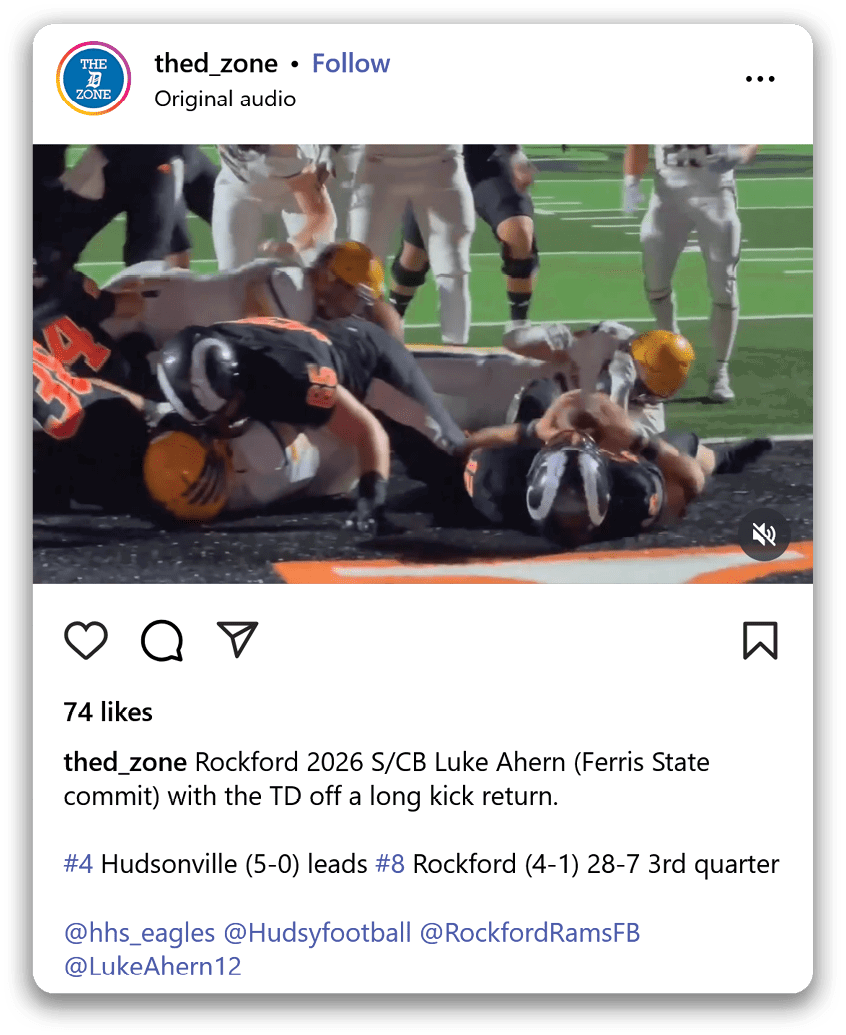
Task: Open @hhs_eagles mention
Action: 139,933
